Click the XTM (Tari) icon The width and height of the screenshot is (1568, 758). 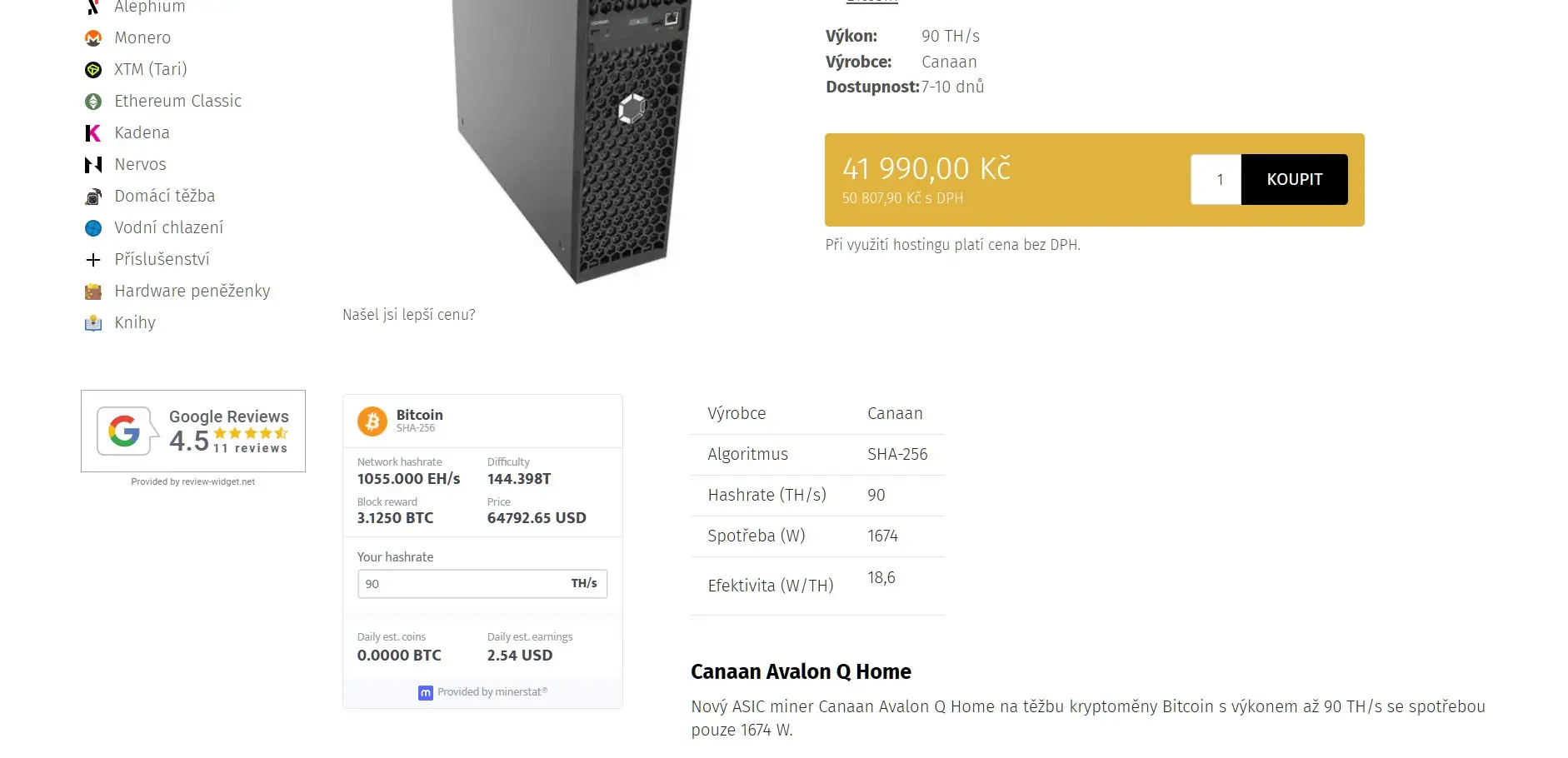93,70
